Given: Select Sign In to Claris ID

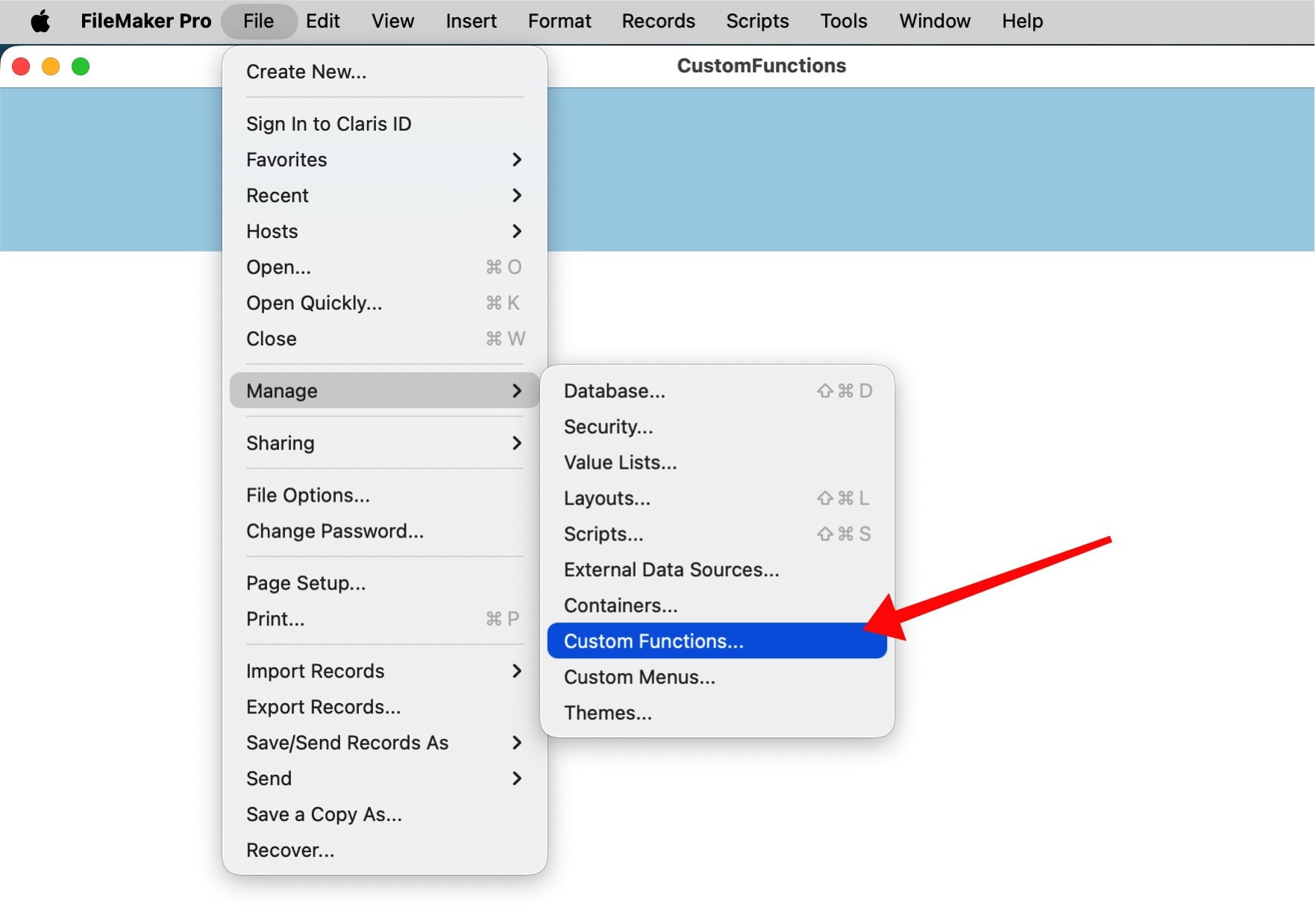Looking at the screenshot, I should point(384,124).
